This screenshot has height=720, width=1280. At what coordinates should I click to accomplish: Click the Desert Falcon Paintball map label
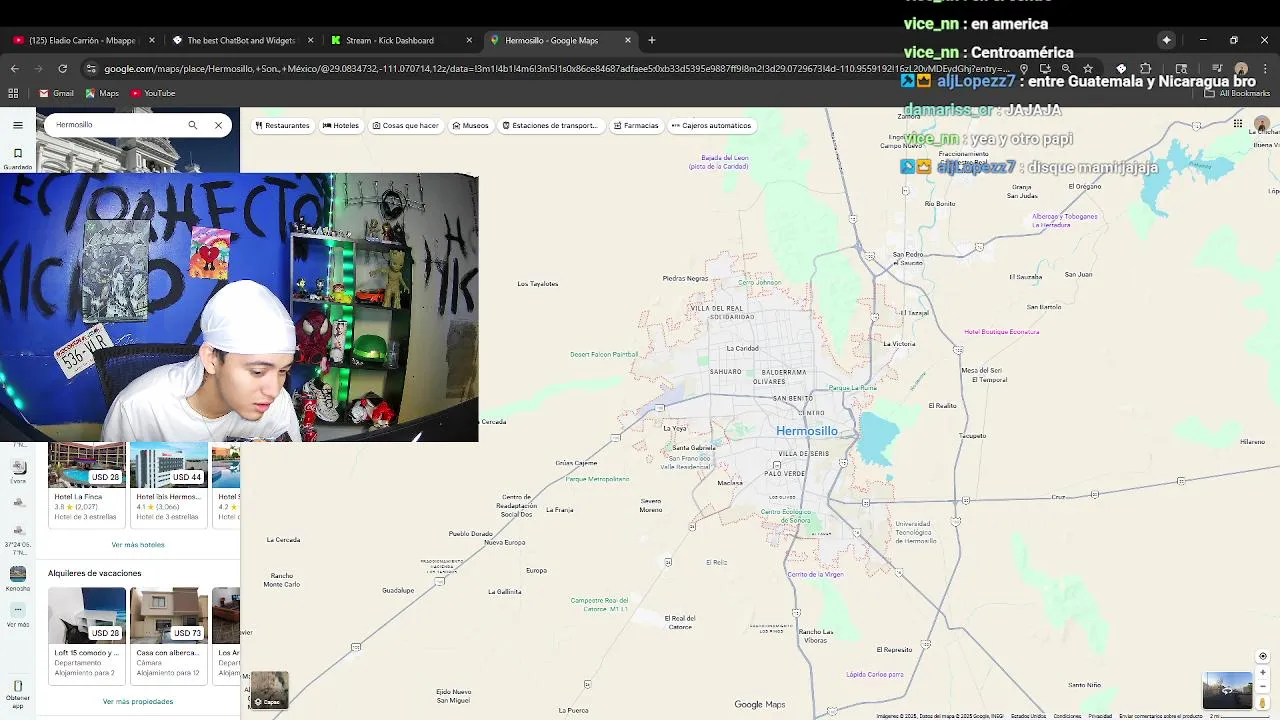[x=604, y=354]
